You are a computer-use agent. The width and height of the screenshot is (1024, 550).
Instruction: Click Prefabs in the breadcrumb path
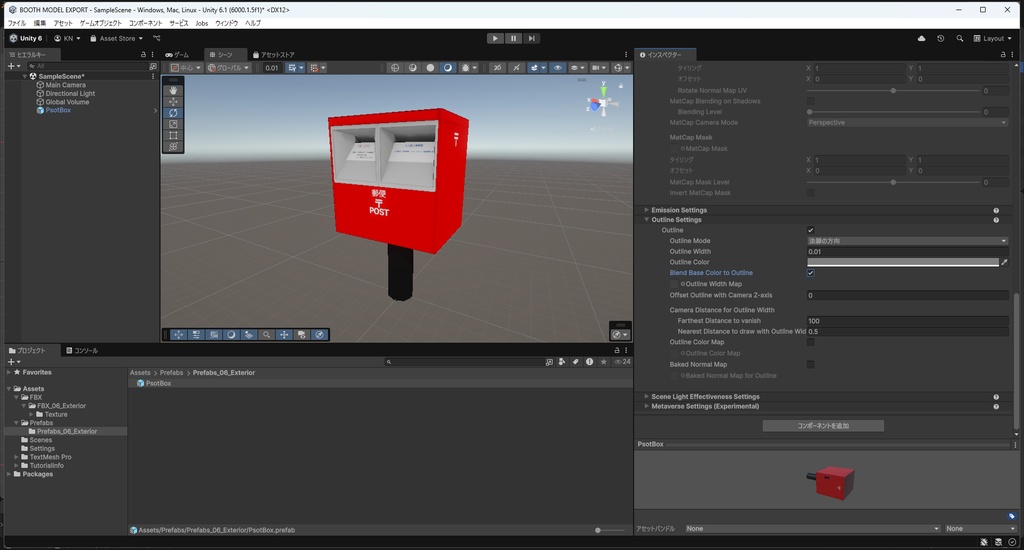point(171,372)
